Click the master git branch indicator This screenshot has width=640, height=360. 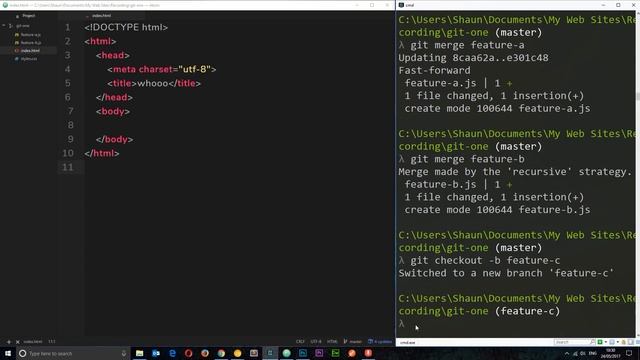click(x=353, y=342)
